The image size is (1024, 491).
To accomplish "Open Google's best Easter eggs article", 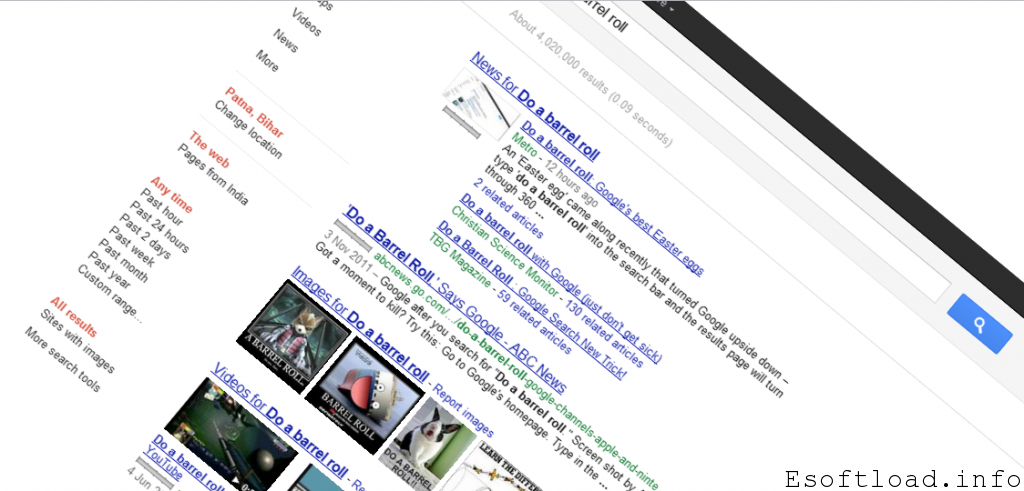I will 612,198.
